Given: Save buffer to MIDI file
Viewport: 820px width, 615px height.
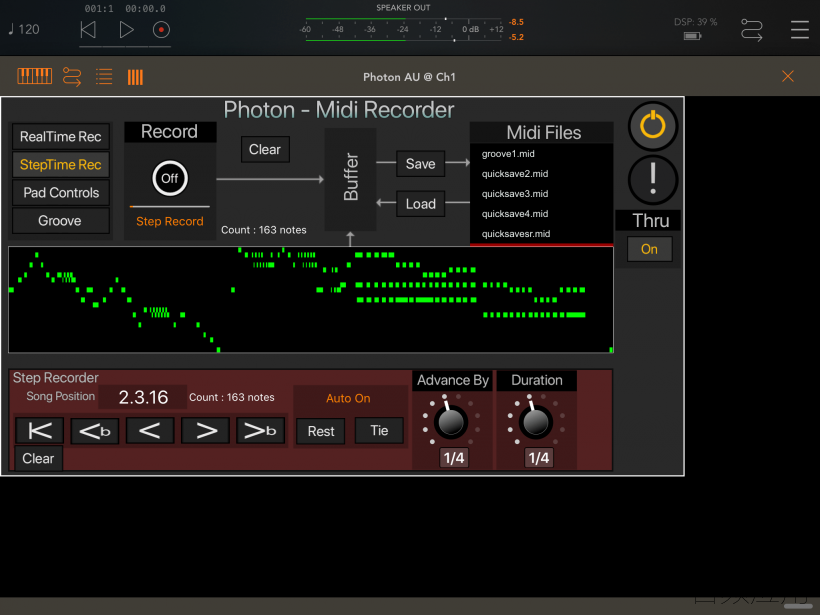Looking at the screenshot, I should pos(420,164).
